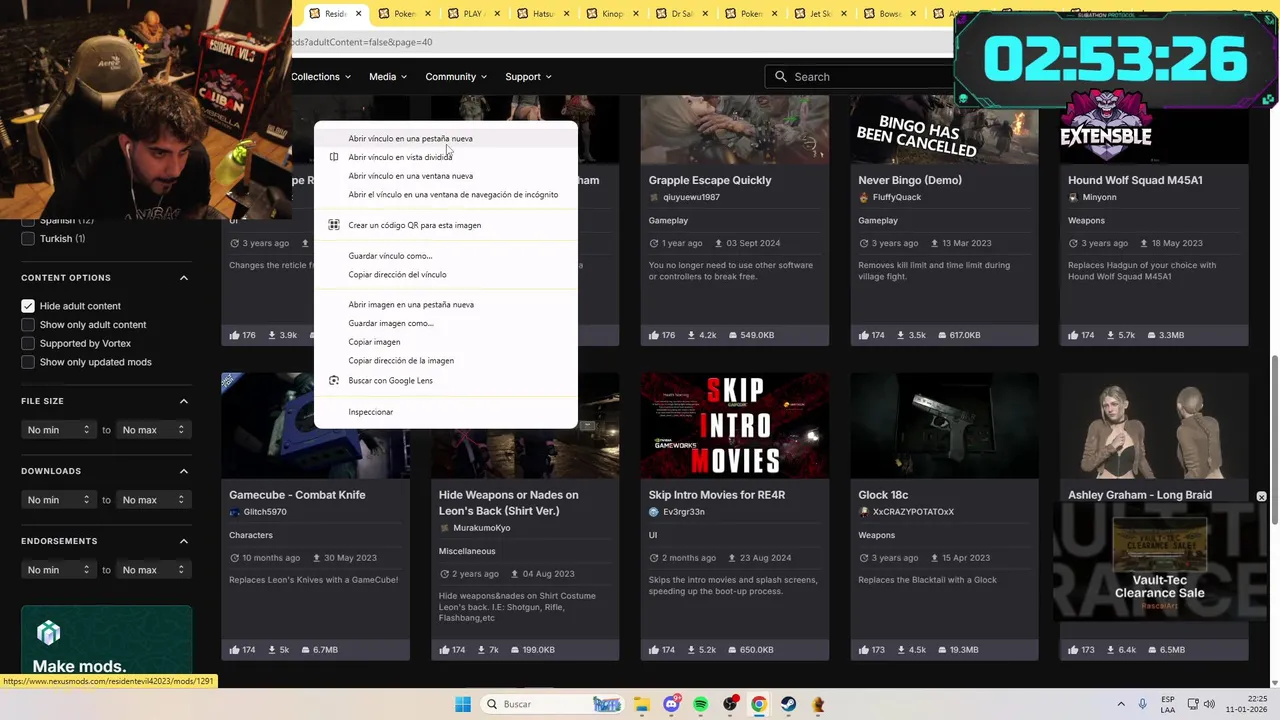
Task: Open Downloads No min dropdown
Action: coord(59,500)
